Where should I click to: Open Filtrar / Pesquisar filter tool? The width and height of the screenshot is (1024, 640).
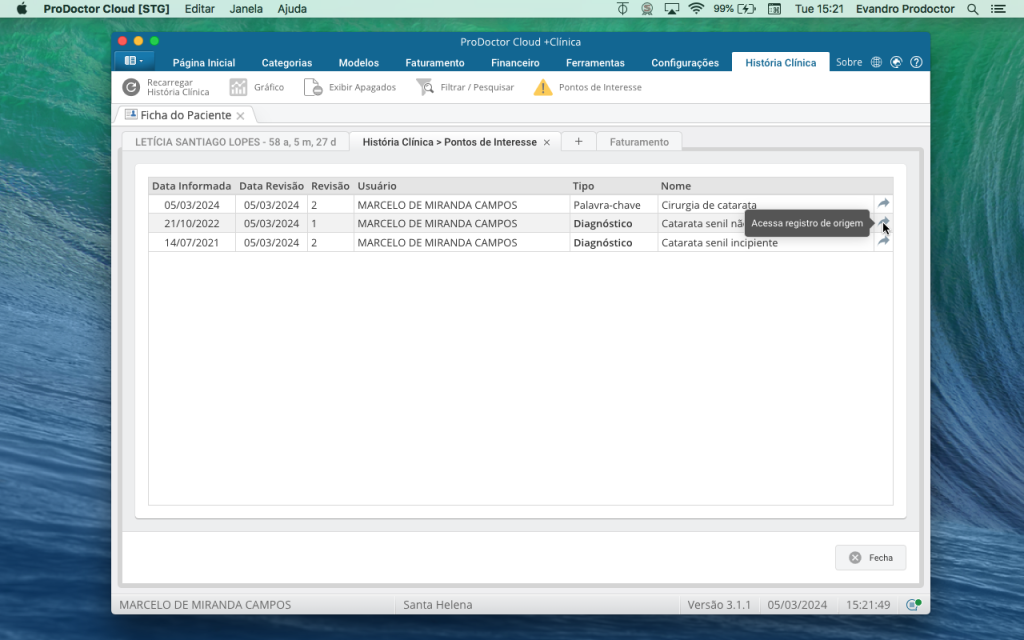[x=465, y=87]
